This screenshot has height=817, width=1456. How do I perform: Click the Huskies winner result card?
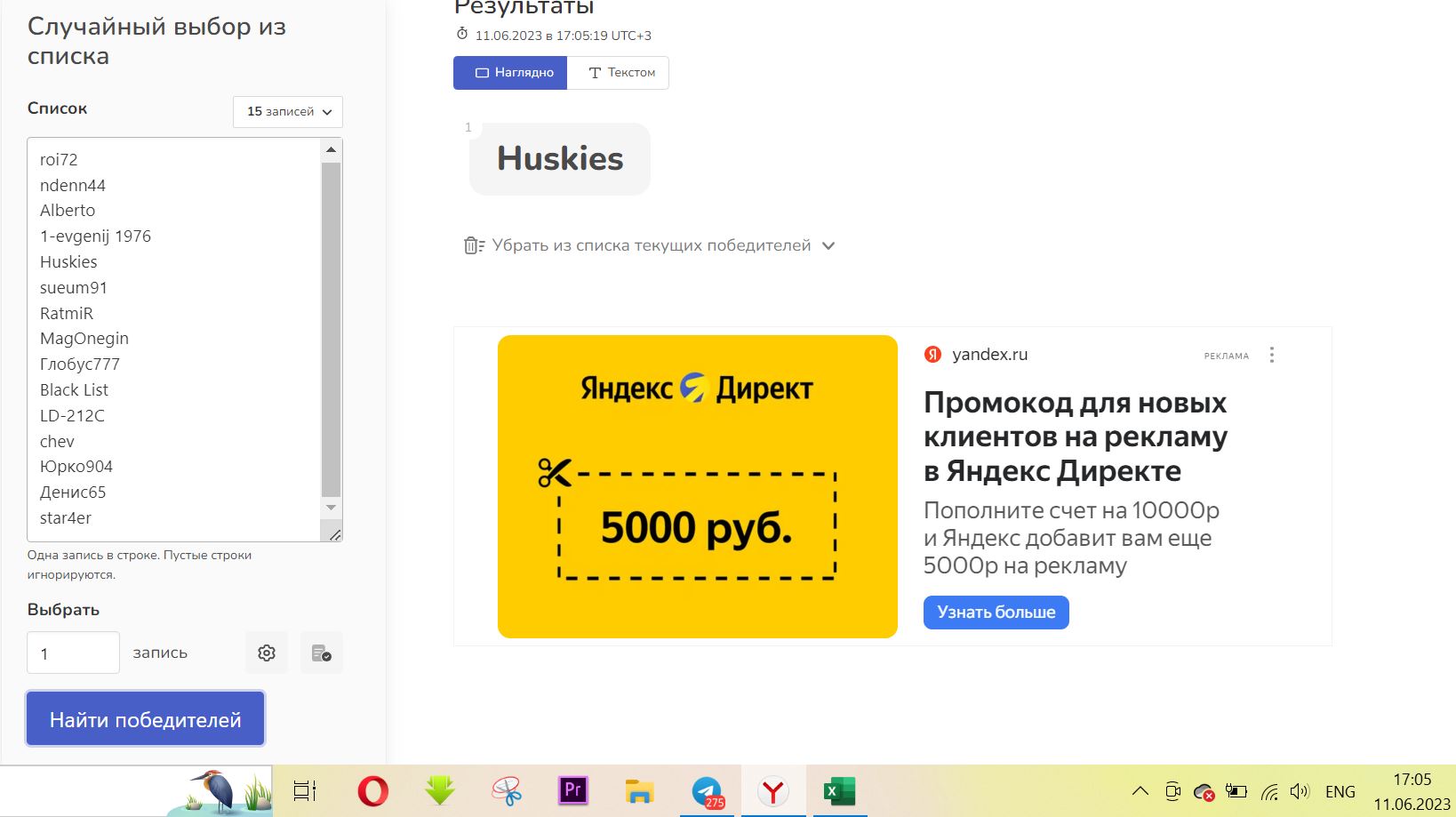point(560,159)
